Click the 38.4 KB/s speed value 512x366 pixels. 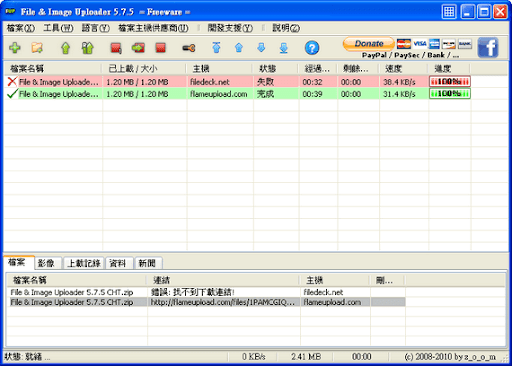click(399, 82)
